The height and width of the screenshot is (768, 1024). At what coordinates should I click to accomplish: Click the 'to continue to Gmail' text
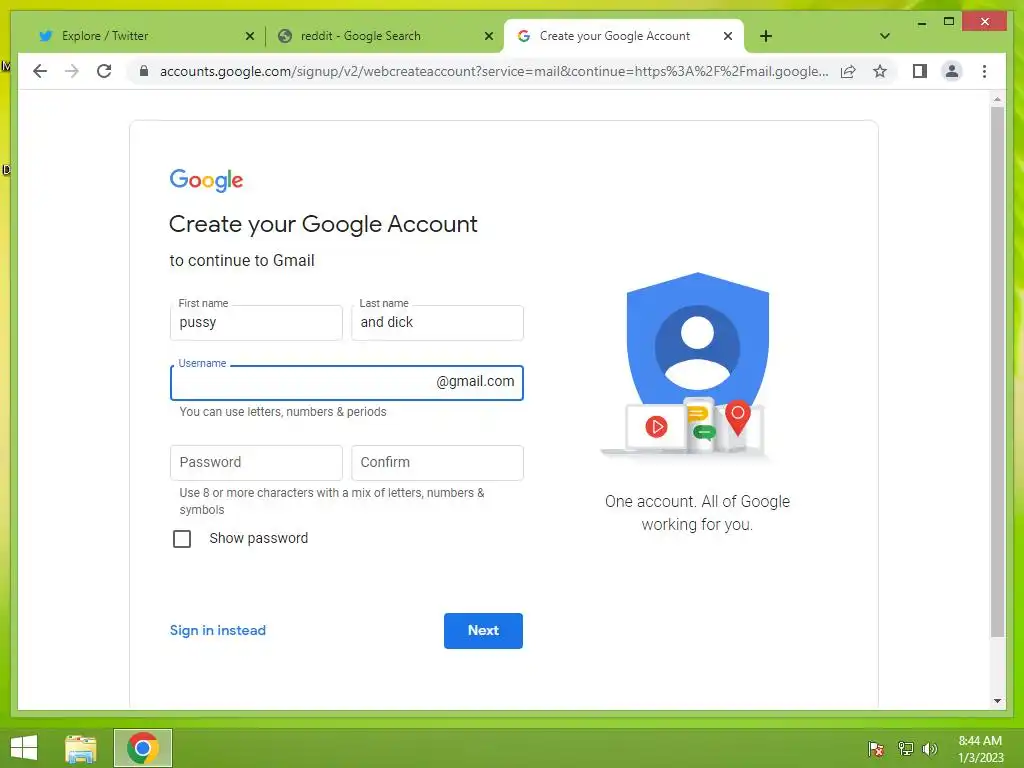pyautogui.click(x=242, y=261)
